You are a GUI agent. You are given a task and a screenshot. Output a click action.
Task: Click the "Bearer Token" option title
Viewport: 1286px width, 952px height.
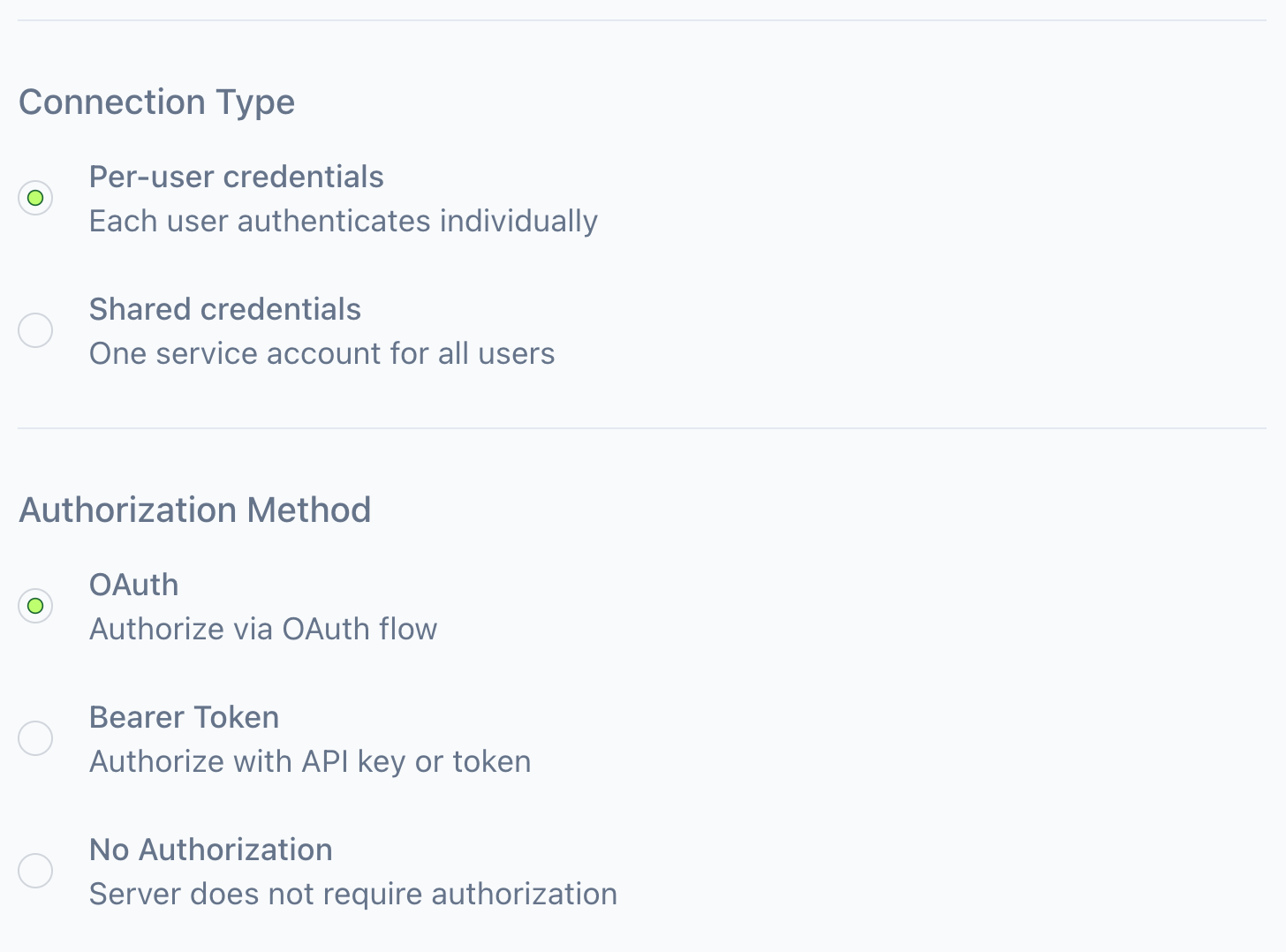(x=184, y=717)
